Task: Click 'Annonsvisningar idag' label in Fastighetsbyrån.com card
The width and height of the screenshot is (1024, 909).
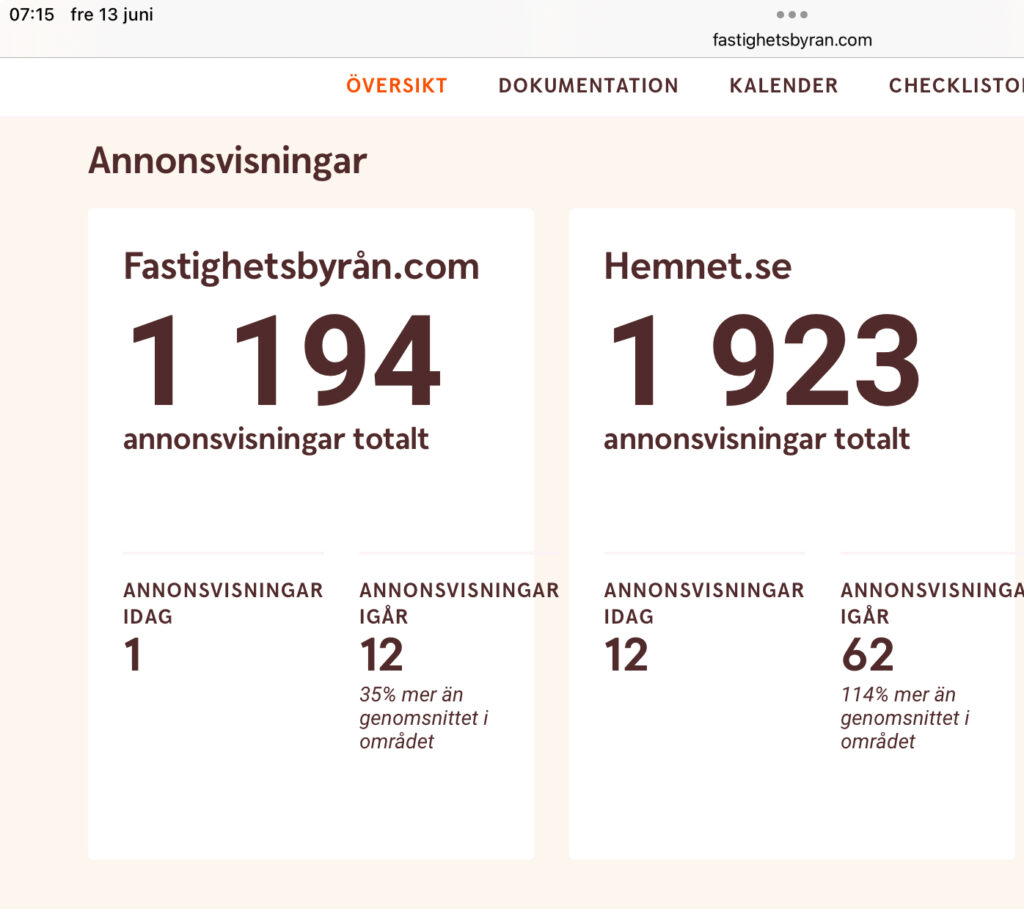Action: 223,603
